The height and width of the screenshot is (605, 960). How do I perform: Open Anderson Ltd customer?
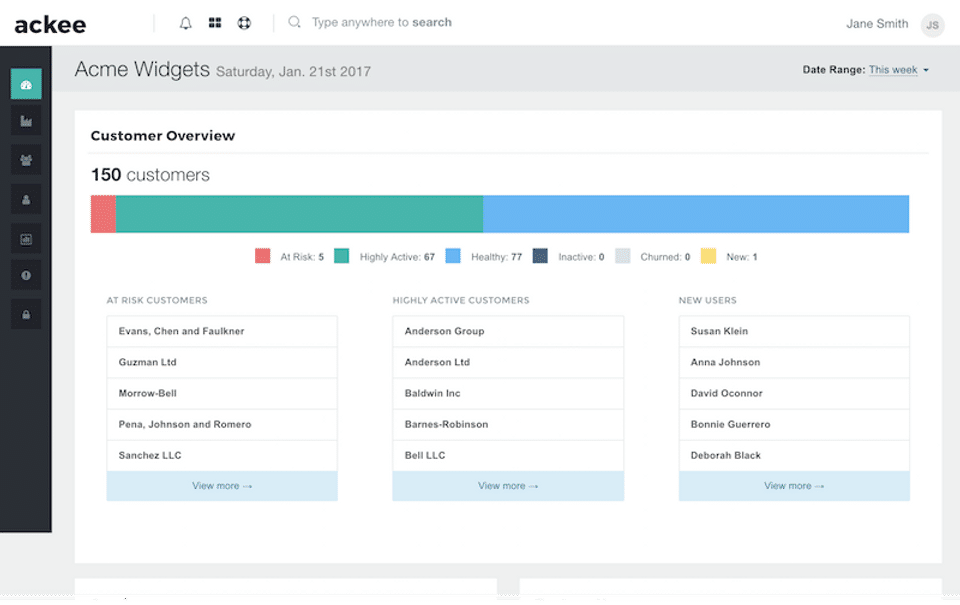[508, 363]
